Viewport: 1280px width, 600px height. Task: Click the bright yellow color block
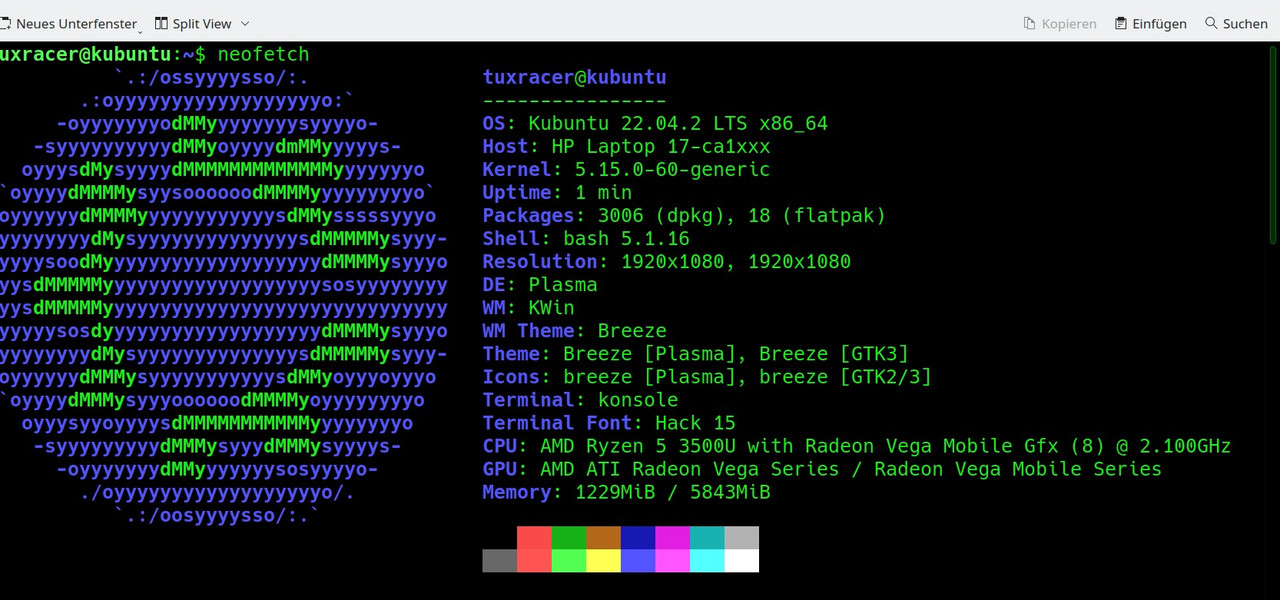(603, 561)
